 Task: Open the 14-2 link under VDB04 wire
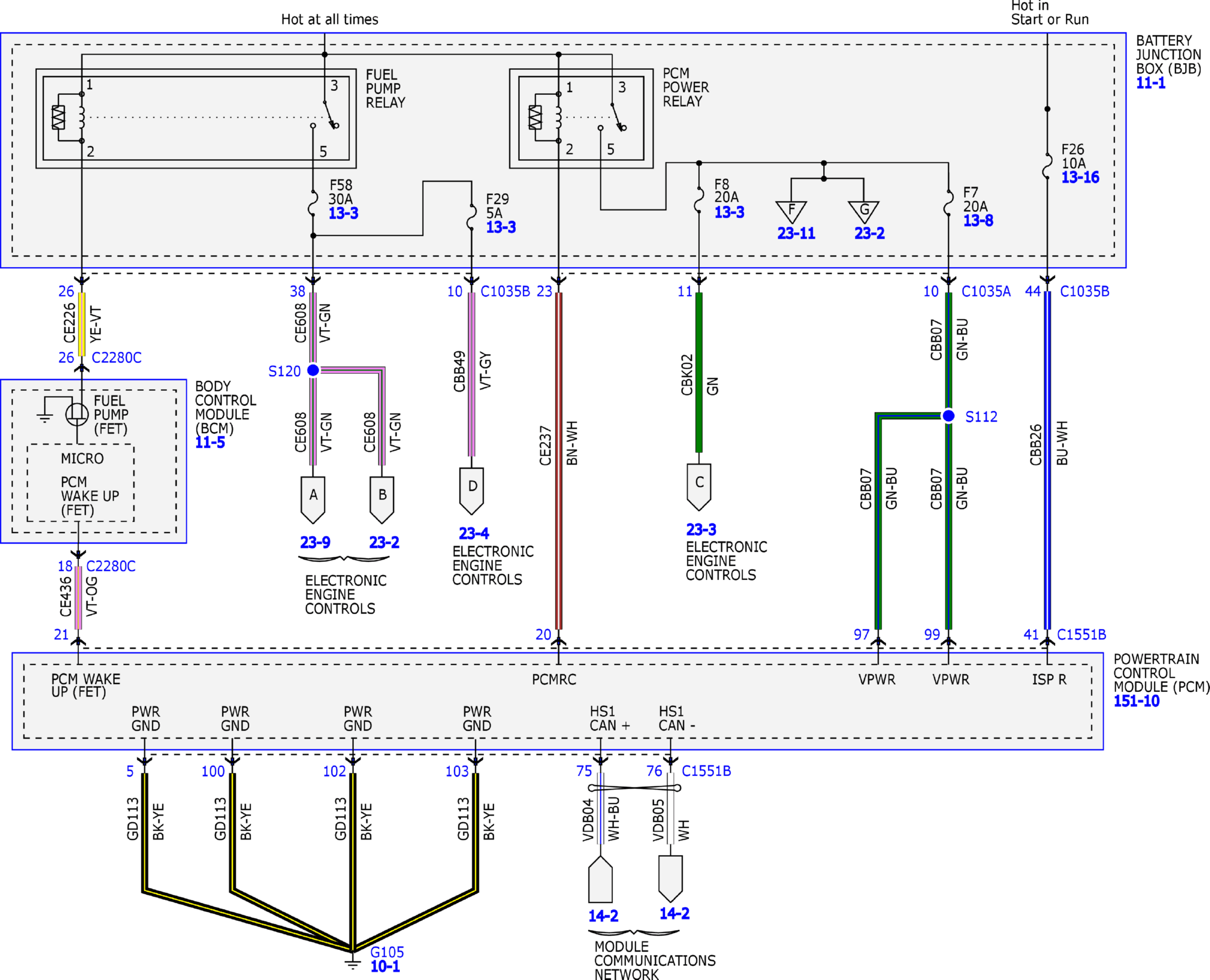[x=603, y=916]
